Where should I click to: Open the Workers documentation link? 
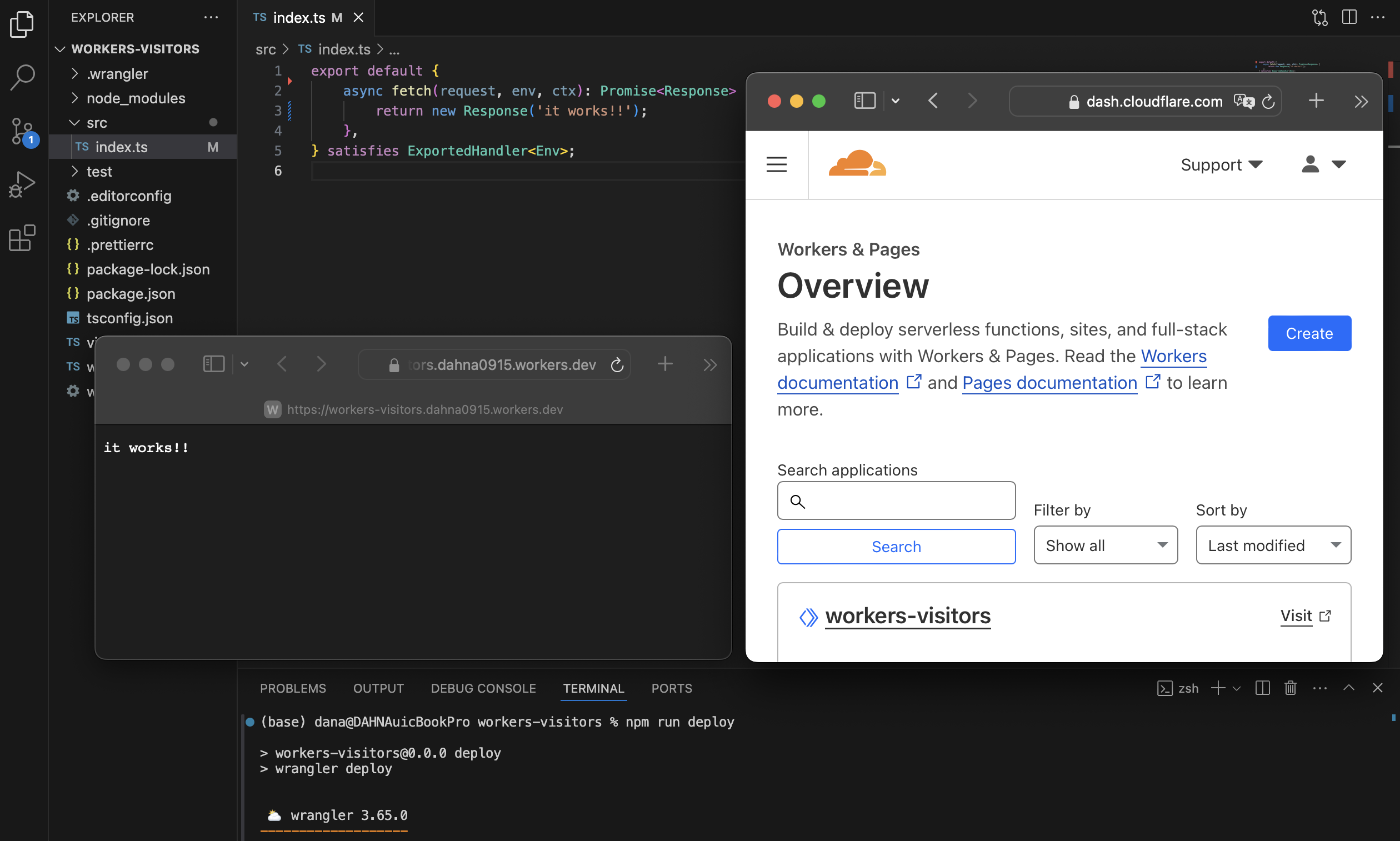(1173, 356)
